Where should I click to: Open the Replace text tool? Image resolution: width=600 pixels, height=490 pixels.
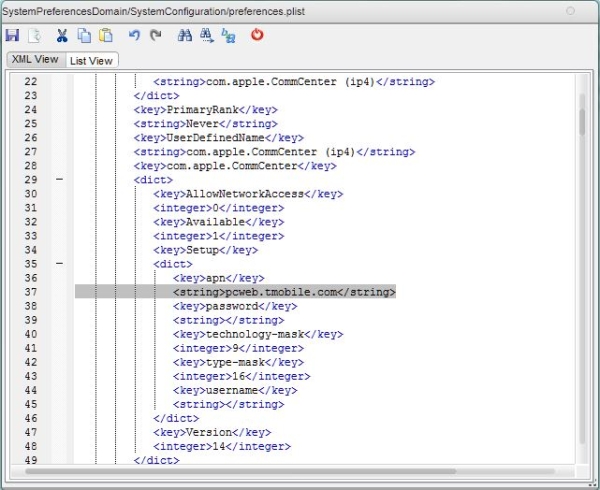228,35
